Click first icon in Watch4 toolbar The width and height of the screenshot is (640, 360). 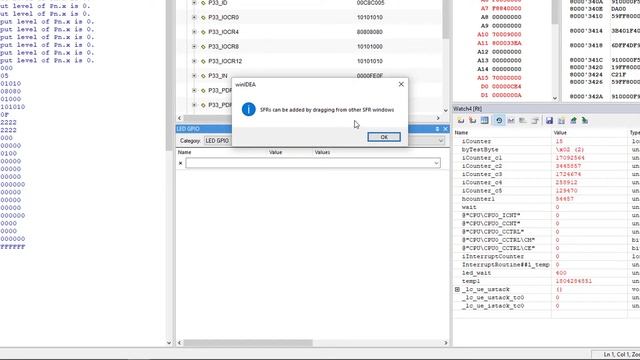(461, 120)
